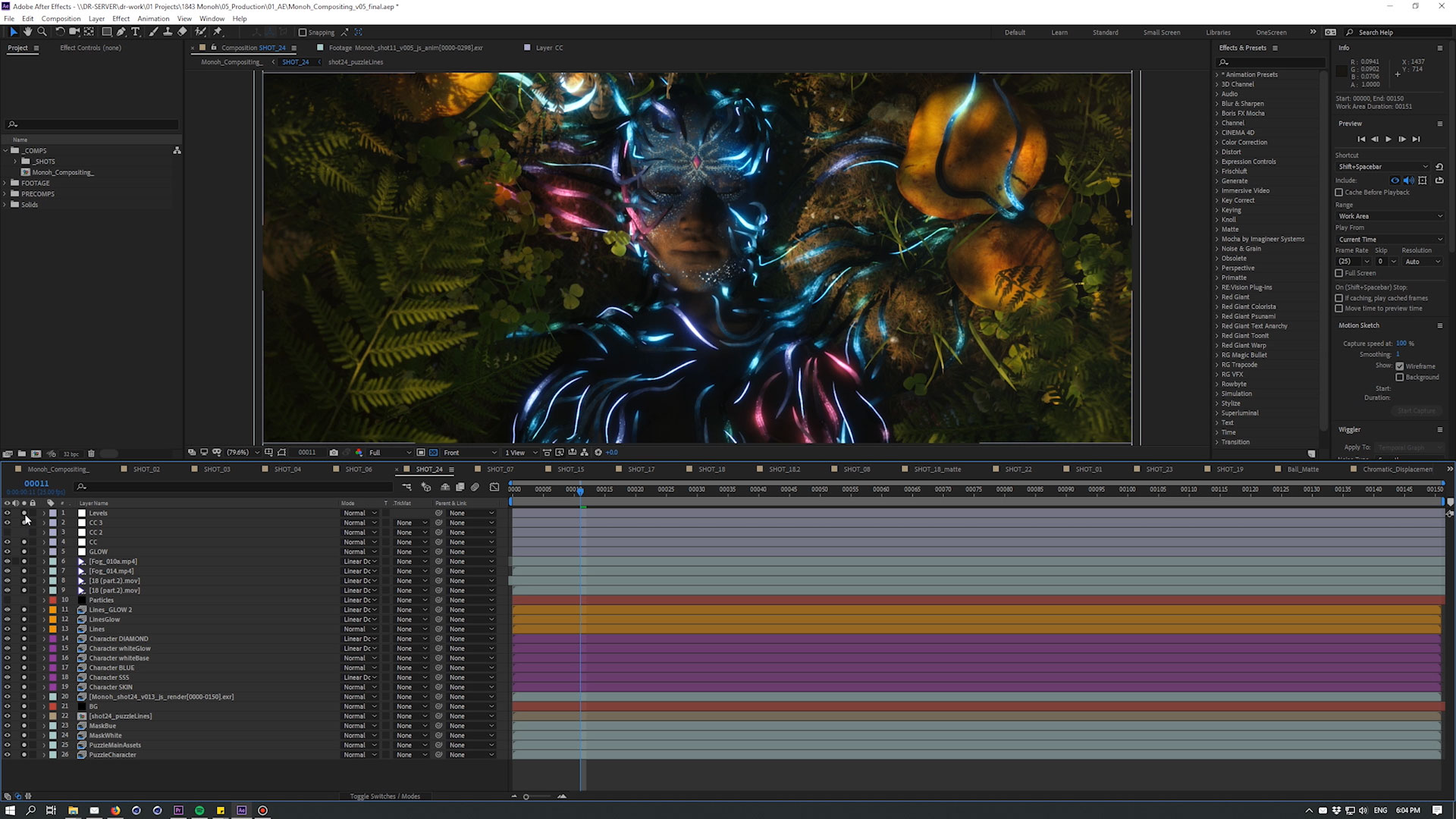Enable the Snapping checkbox
This screenshot has width=1456, height=819.
(303, 33)
